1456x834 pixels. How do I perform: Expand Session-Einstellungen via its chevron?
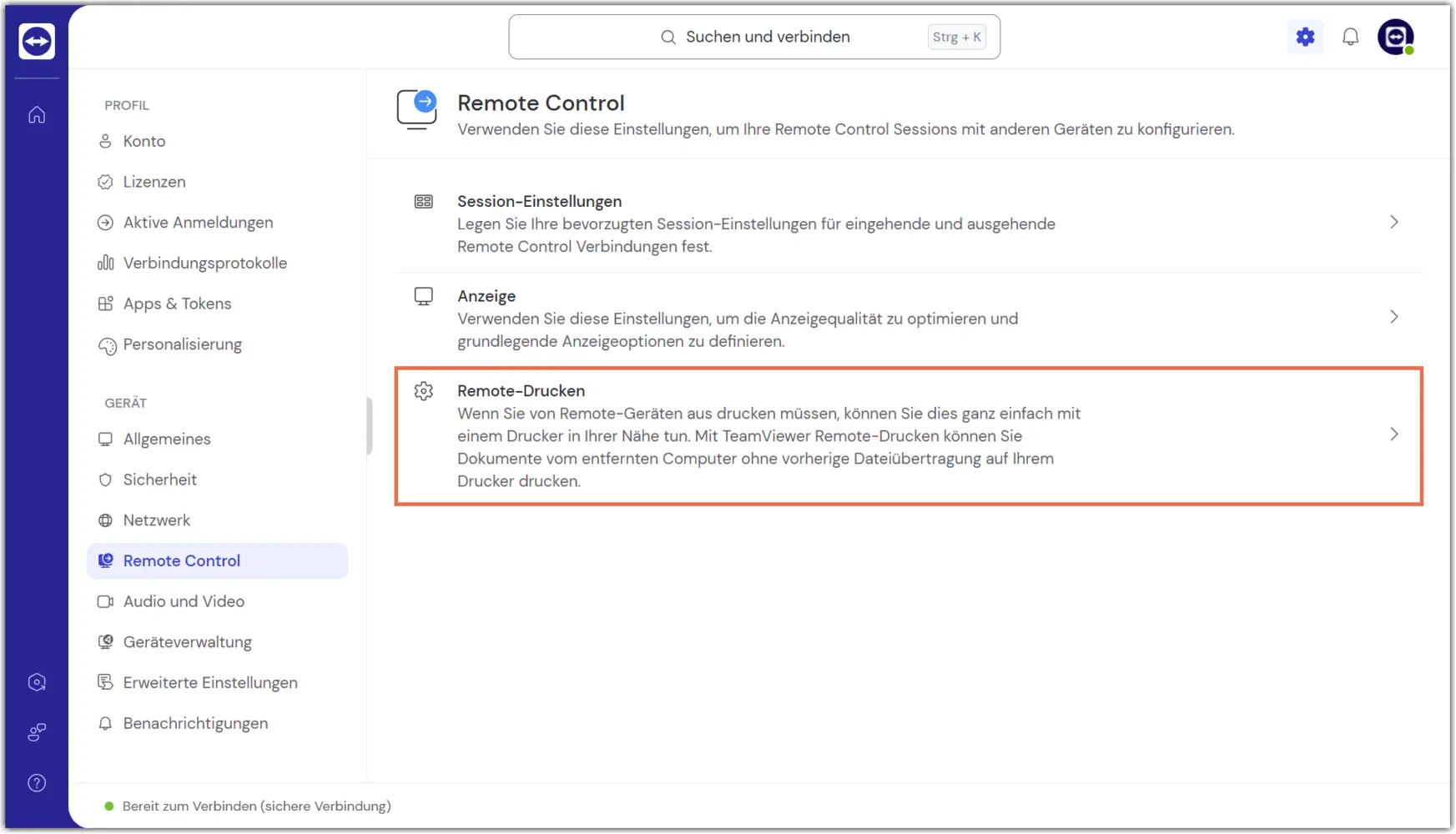point(1394,222)
